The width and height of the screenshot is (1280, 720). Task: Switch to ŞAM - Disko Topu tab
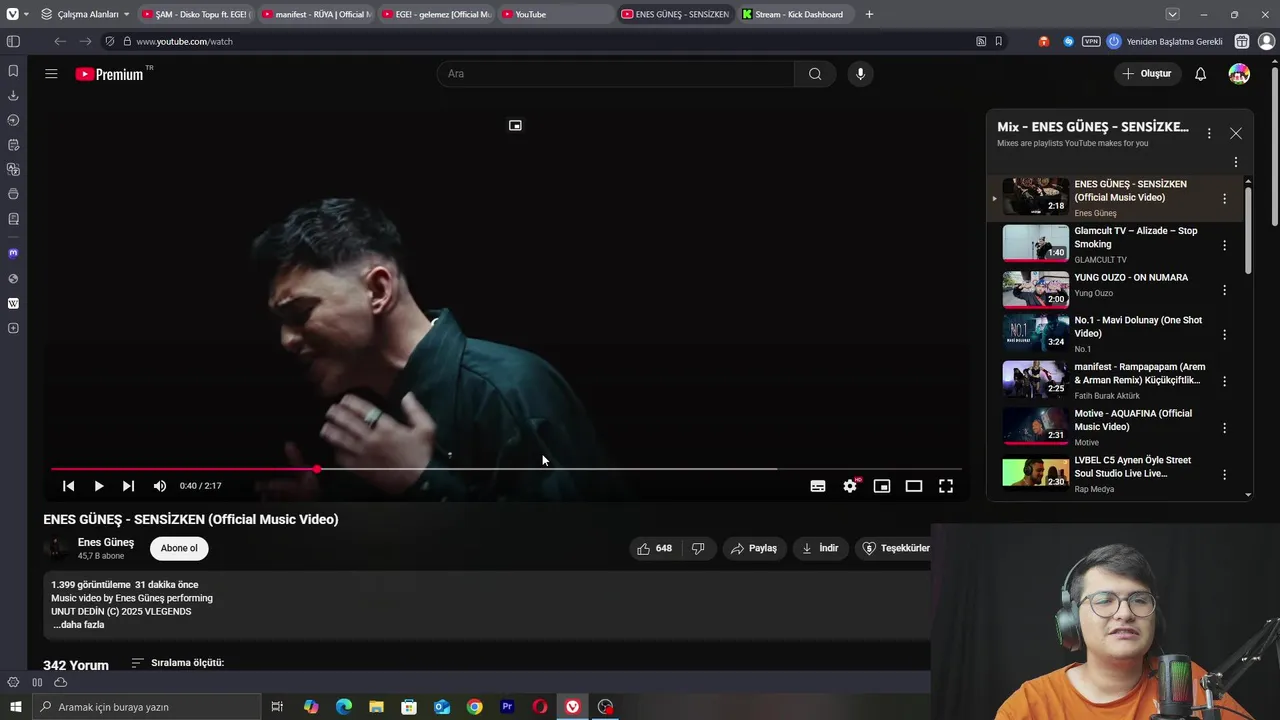(195, 14)
